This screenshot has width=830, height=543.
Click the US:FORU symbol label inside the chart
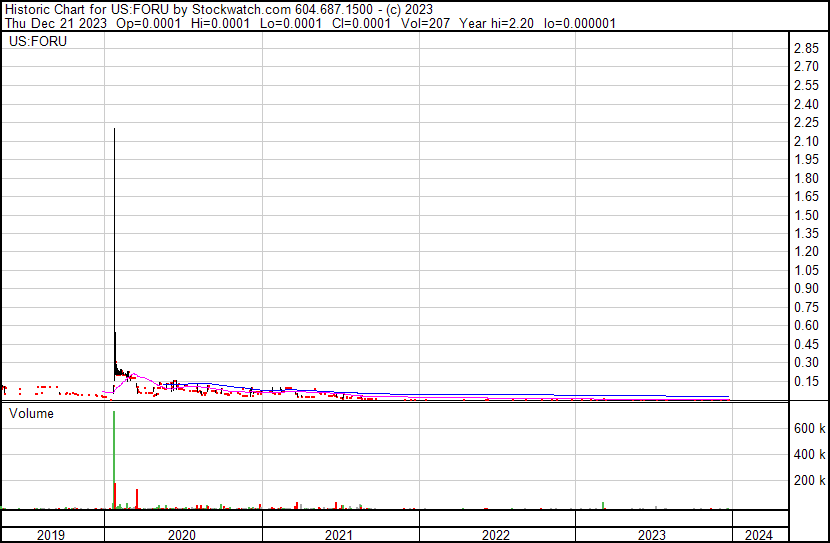coord(32,41)
